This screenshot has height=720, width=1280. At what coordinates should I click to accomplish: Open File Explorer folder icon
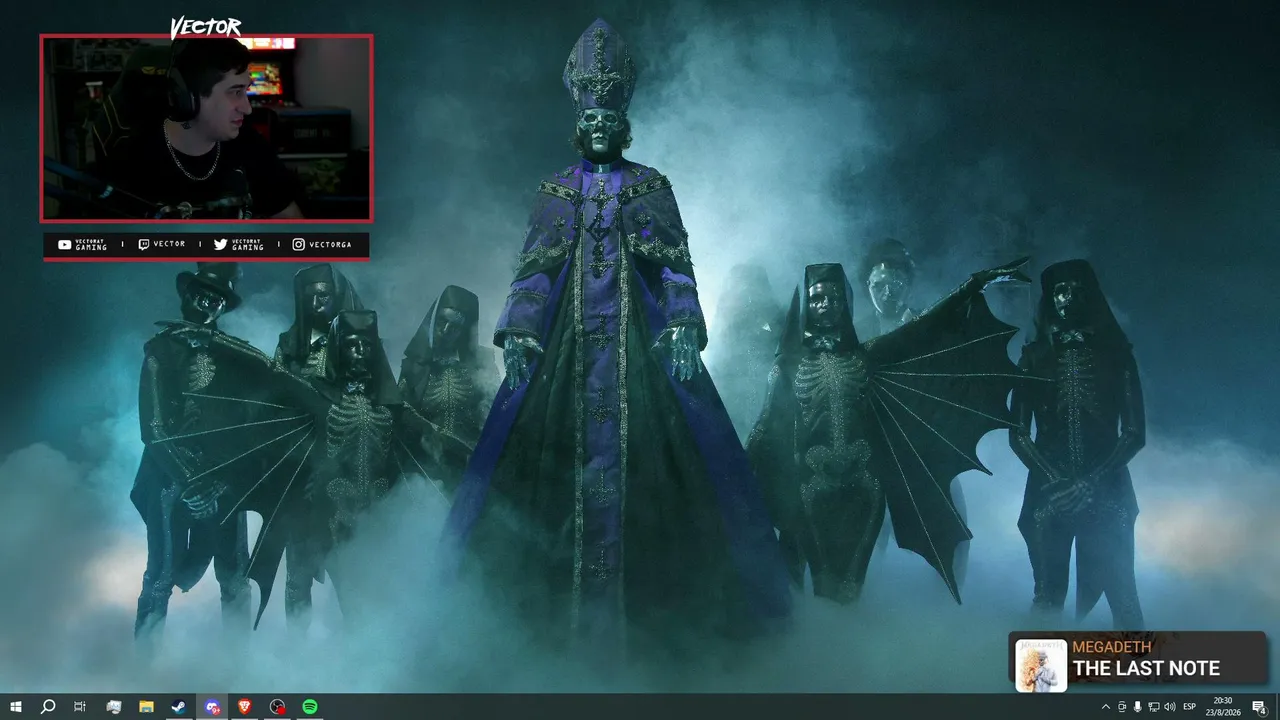coord(146,707)
